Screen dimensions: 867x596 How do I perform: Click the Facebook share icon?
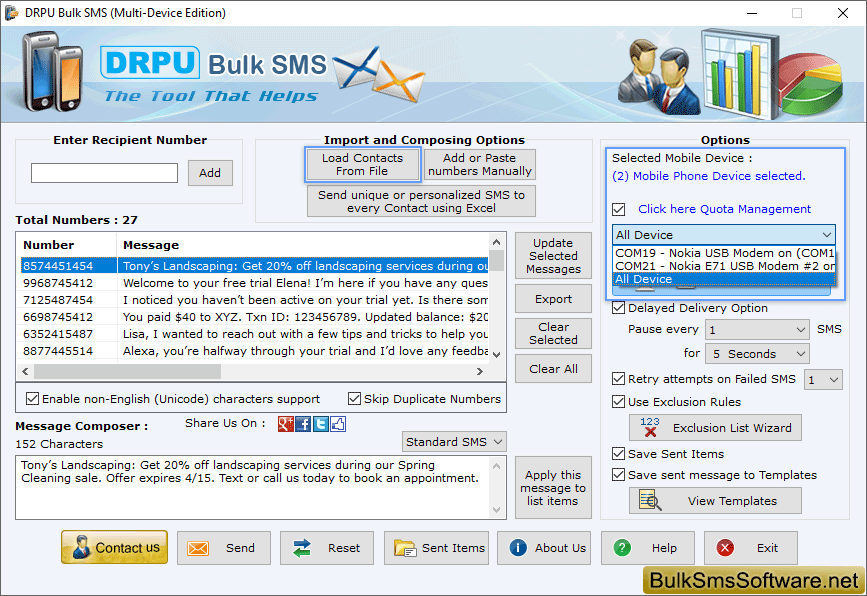303,424
